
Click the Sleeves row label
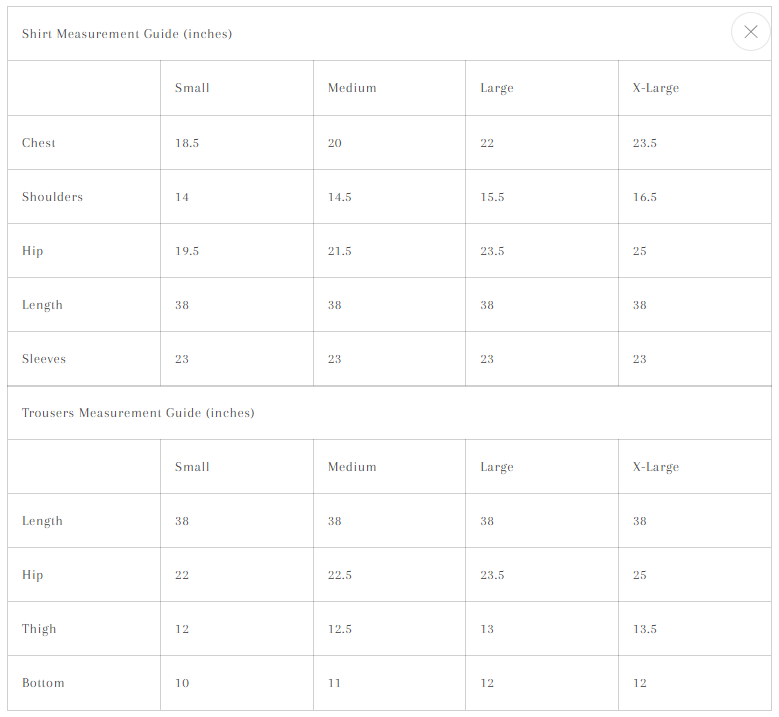(44, 359)
